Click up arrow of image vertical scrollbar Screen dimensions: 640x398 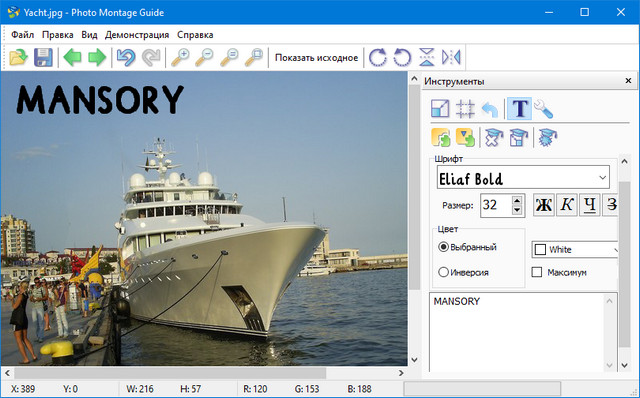coord(414,78)
